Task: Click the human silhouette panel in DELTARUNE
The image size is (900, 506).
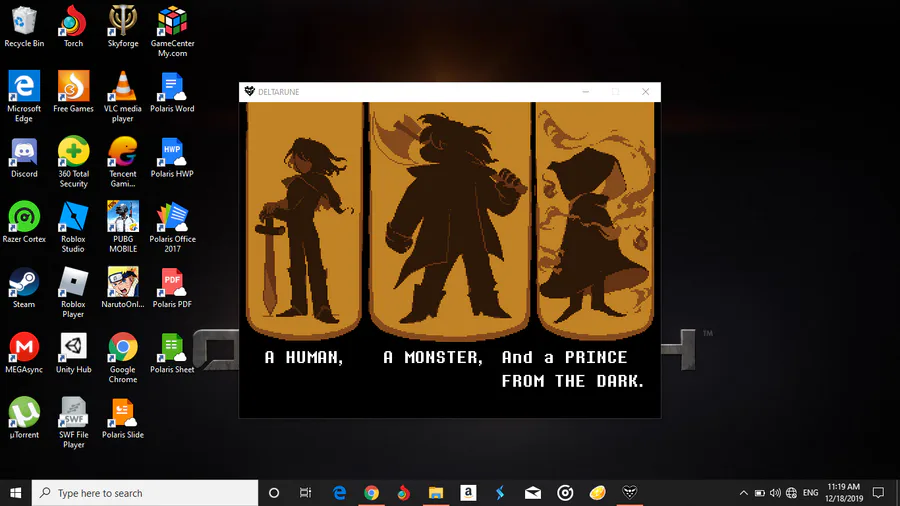Action: [x=304, y=221]
